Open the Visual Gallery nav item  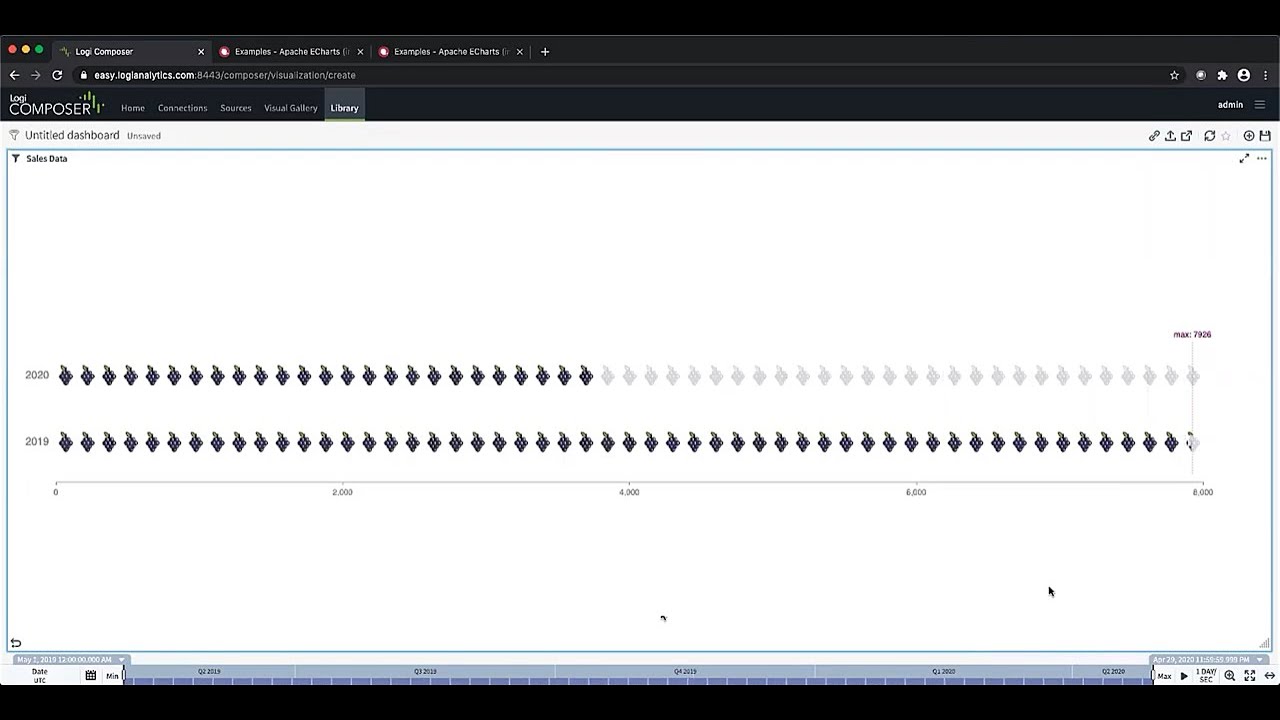coord(291,108)
